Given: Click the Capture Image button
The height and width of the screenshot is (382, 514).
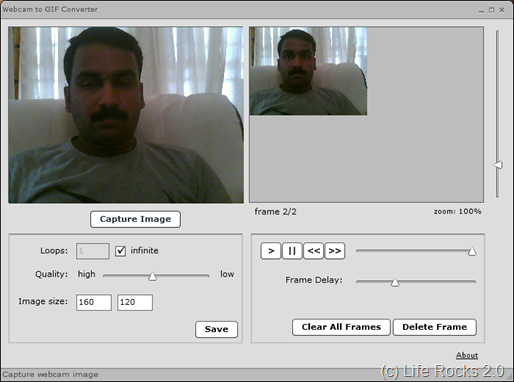Looking at the screenshot, I should coord(135,219).
